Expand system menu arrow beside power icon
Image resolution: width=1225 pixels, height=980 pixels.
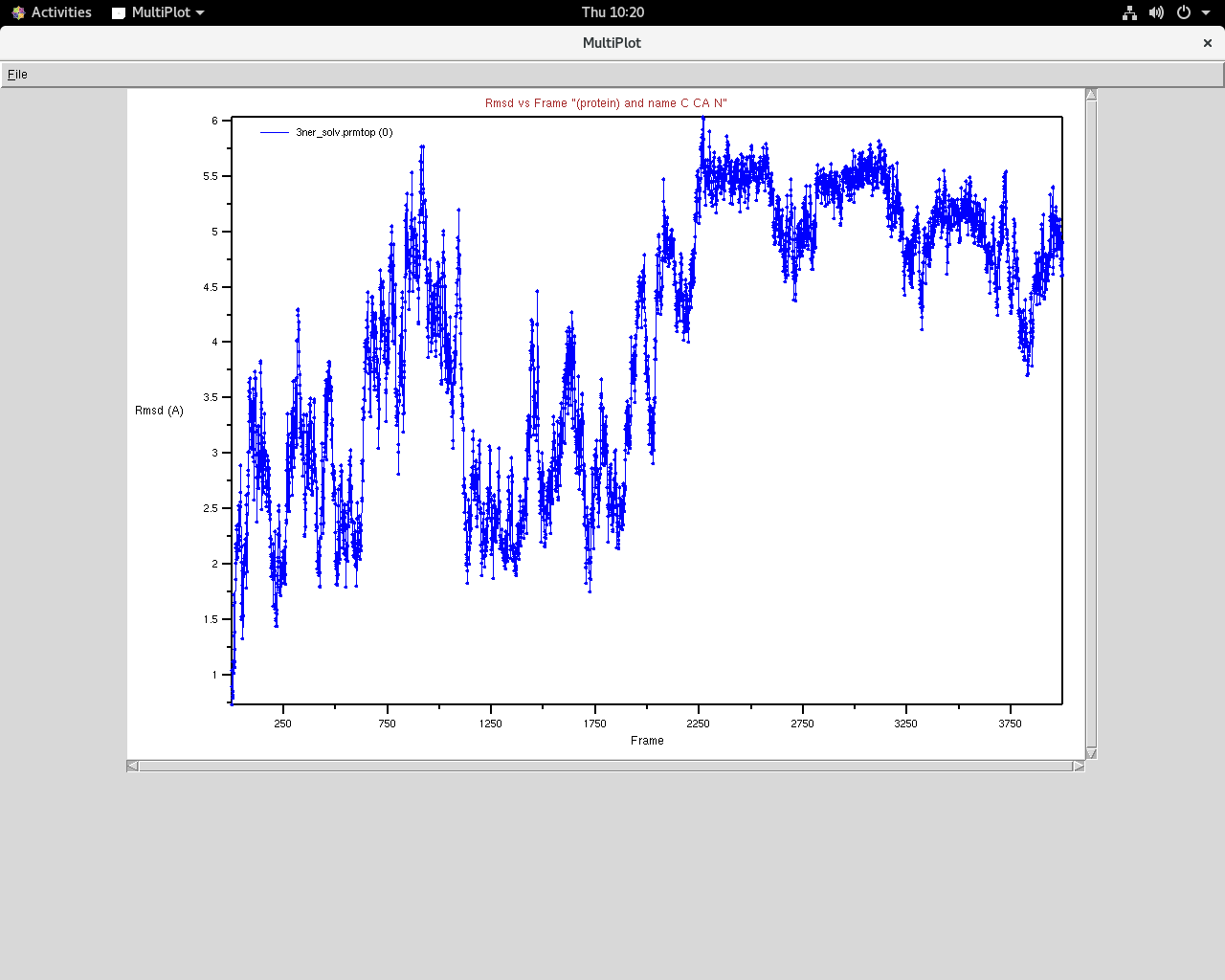(x=1206, y=12)
